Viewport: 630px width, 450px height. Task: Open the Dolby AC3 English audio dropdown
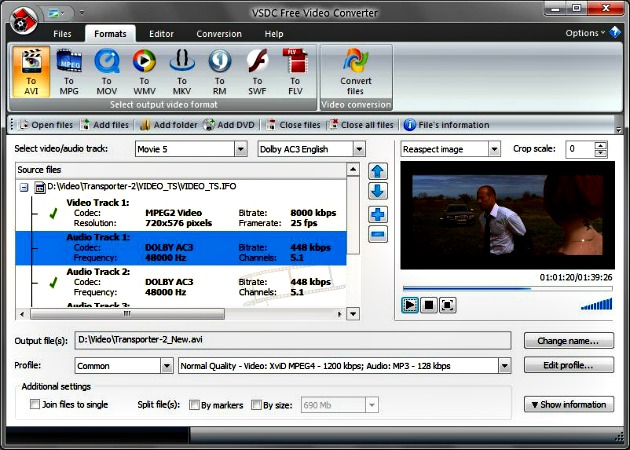[x=359, y=149]
